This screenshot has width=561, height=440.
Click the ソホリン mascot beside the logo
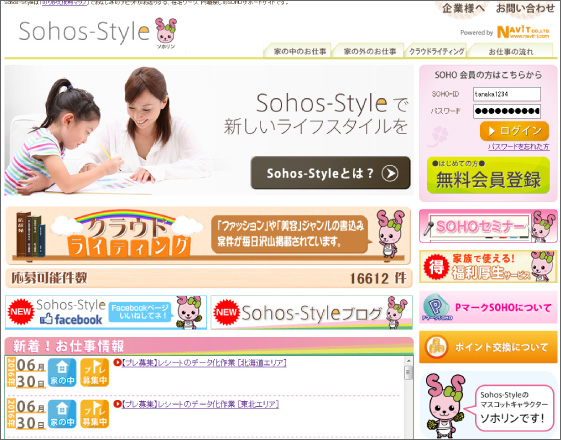(x=166, y=32)
